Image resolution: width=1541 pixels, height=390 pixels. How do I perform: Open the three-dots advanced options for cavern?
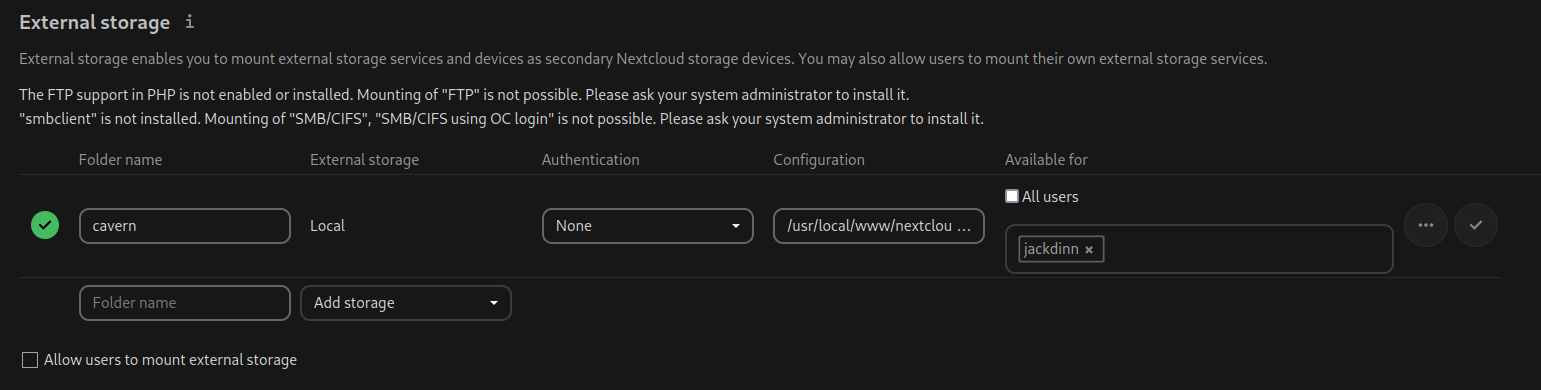pyautogui.click(x=1426, y=226)
